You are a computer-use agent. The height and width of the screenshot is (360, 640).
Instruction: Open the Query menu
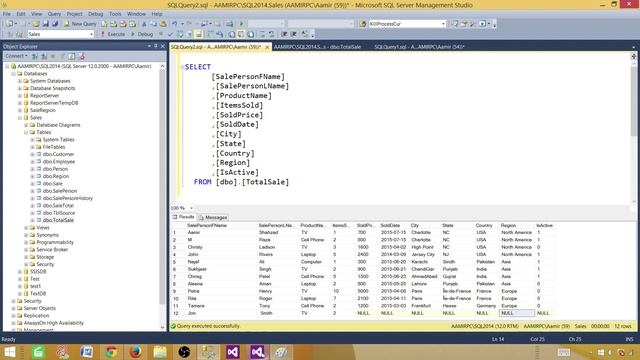click(54, 14)
